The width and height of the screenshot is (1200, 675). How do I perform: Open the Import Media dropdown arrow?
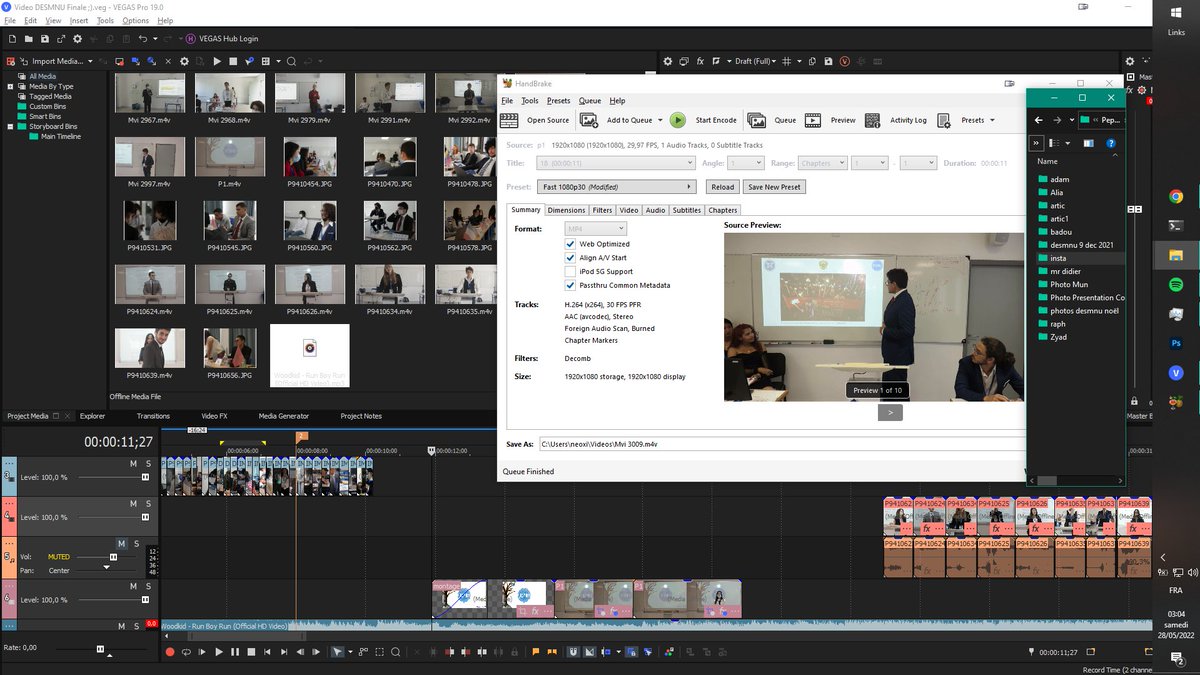click(91, 61)
